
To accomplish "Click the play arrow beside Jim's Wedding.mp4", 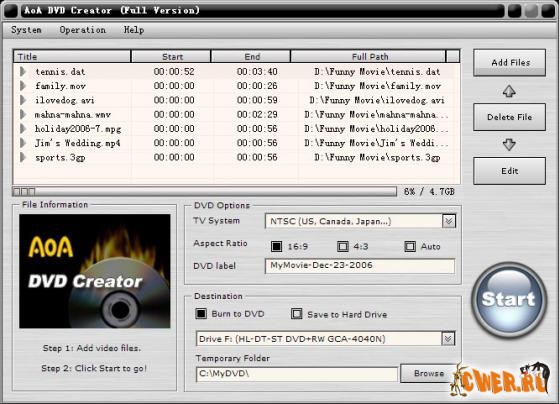I will point(23,143).
